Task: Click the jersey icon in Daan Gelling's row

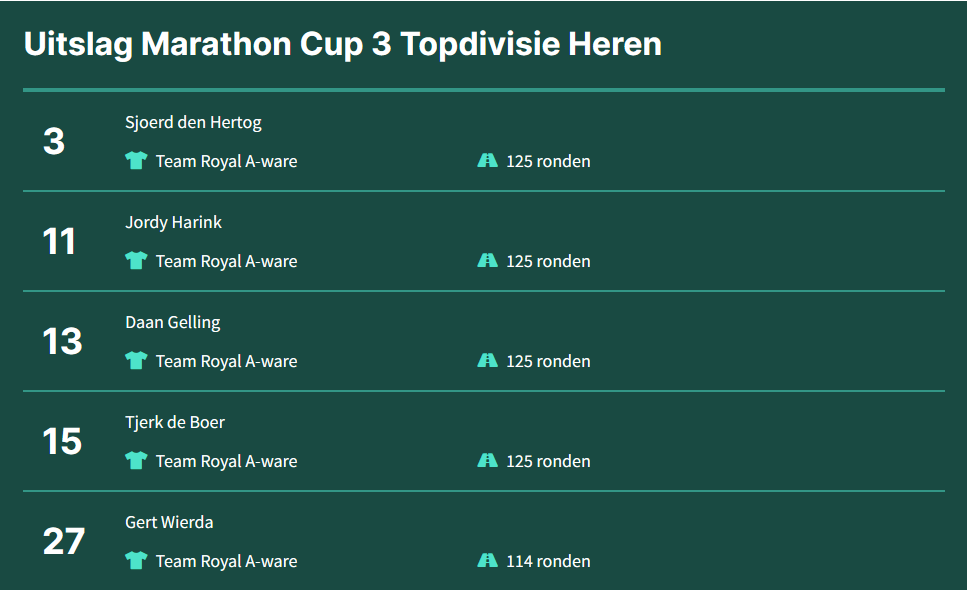Action: pyautogui.click(x=136, y=360)
